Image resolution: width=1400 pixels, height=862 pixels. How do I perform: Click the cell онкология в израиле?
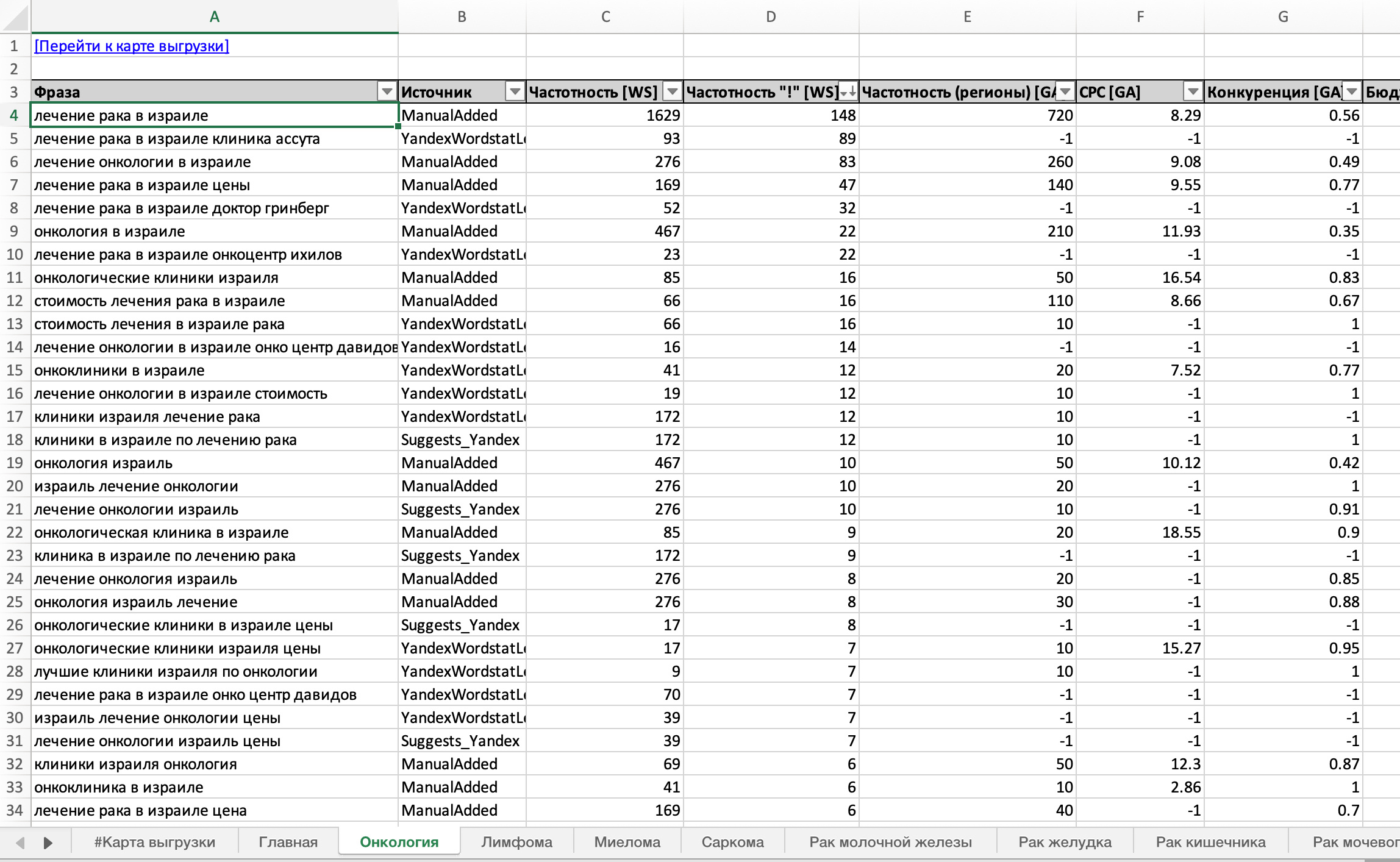110,232
